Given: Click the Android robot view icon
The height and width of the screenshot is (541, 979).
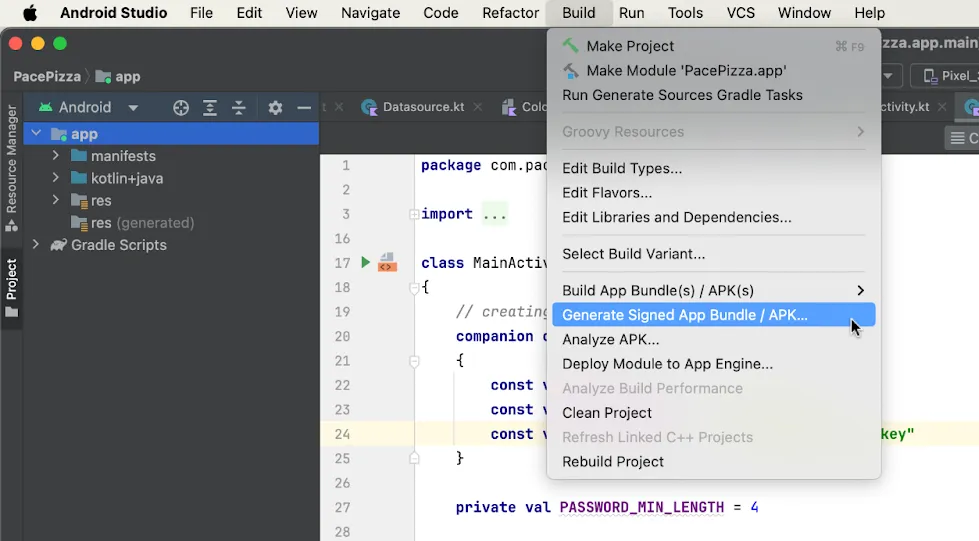Looking at the screenshot, I should (x=45, y=107).
